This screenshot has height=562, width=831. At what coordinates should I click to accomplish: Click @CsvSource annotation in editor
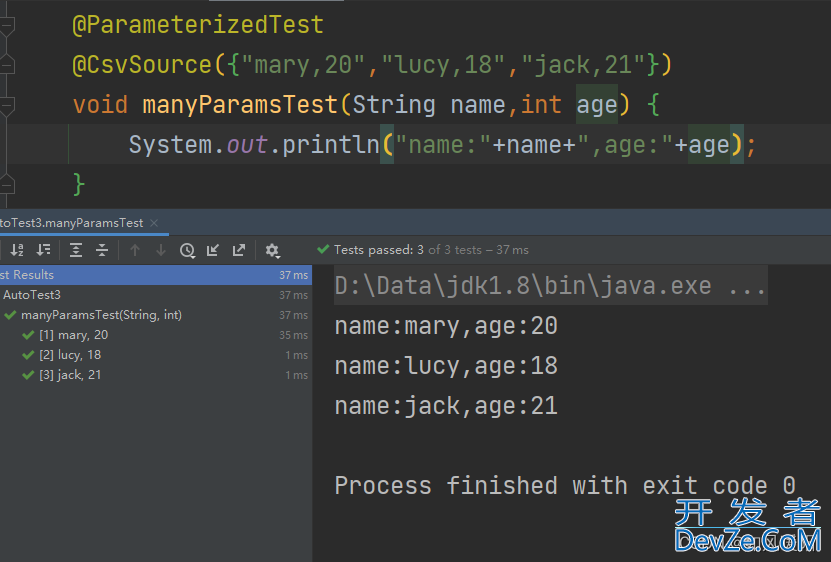click(142, 65)
